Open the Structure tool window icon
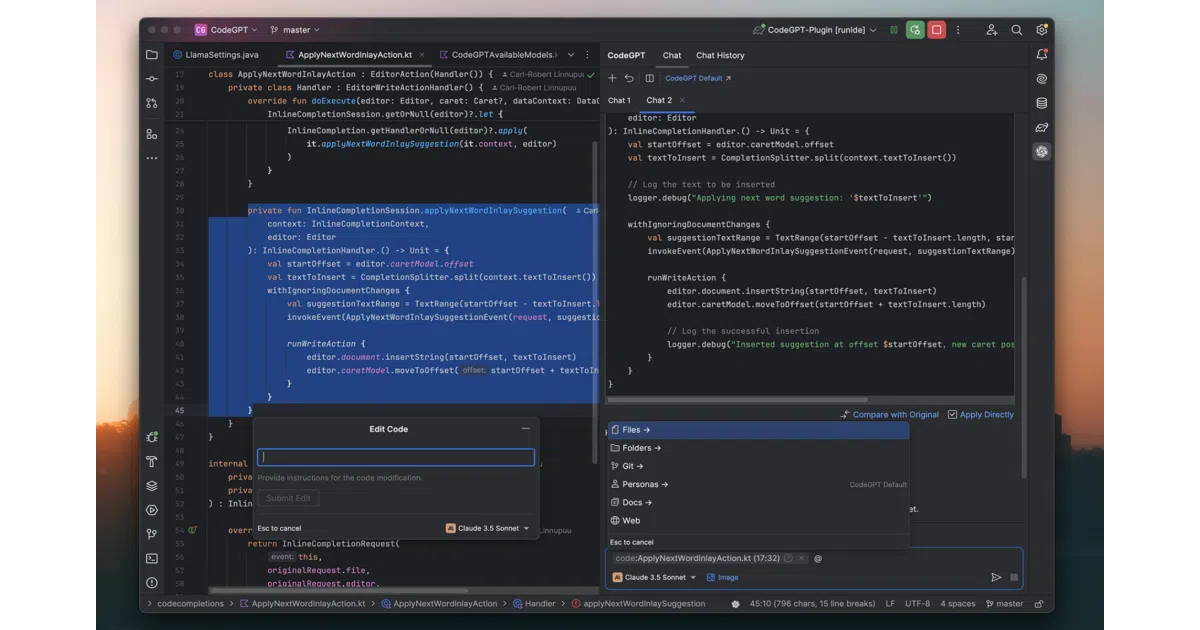This screenshot has width=1200, height=630. 152,133
